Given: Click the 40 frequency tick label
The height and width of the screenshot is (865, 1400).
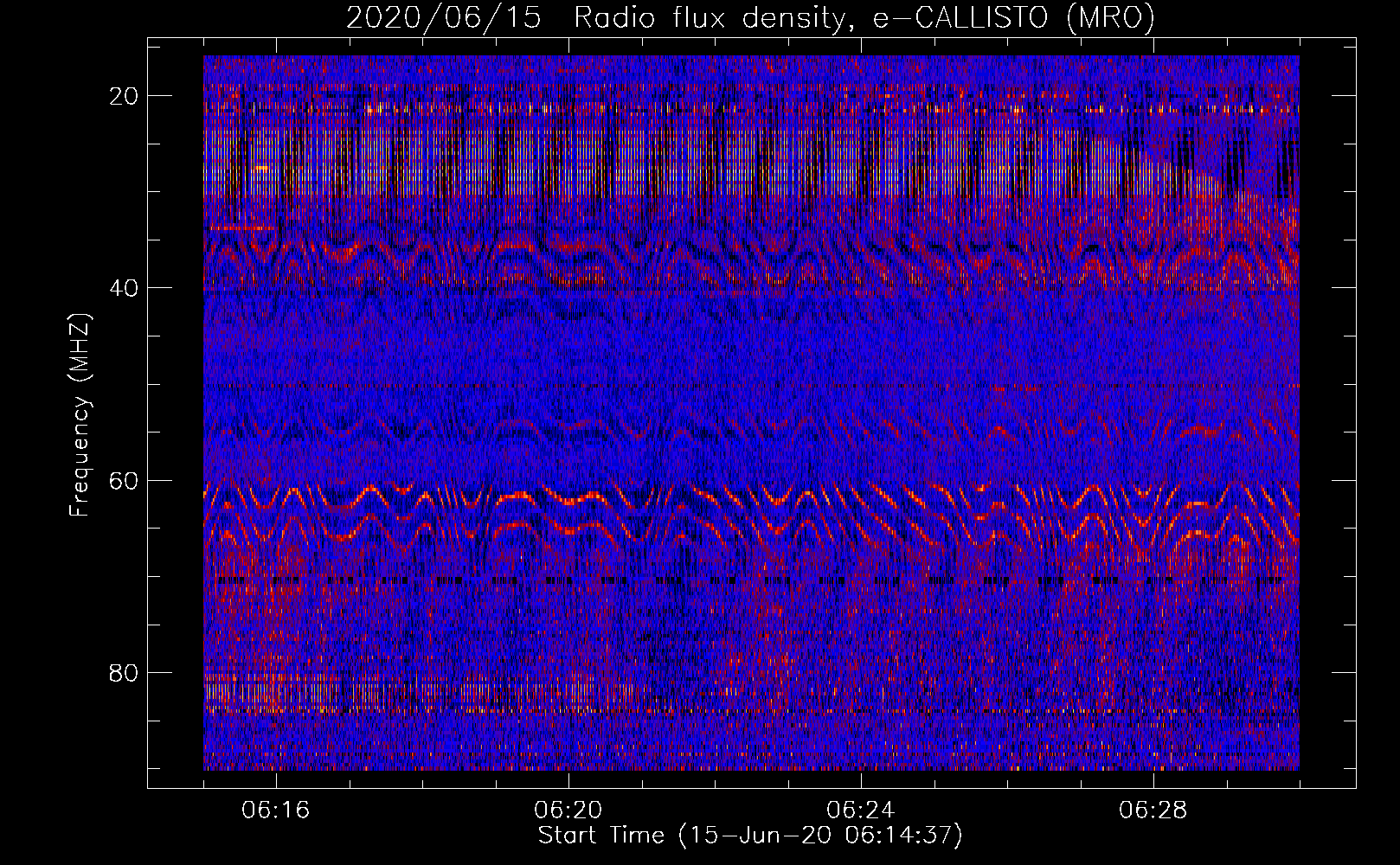Looking at the screenshot, I should [x=125, y=288].
